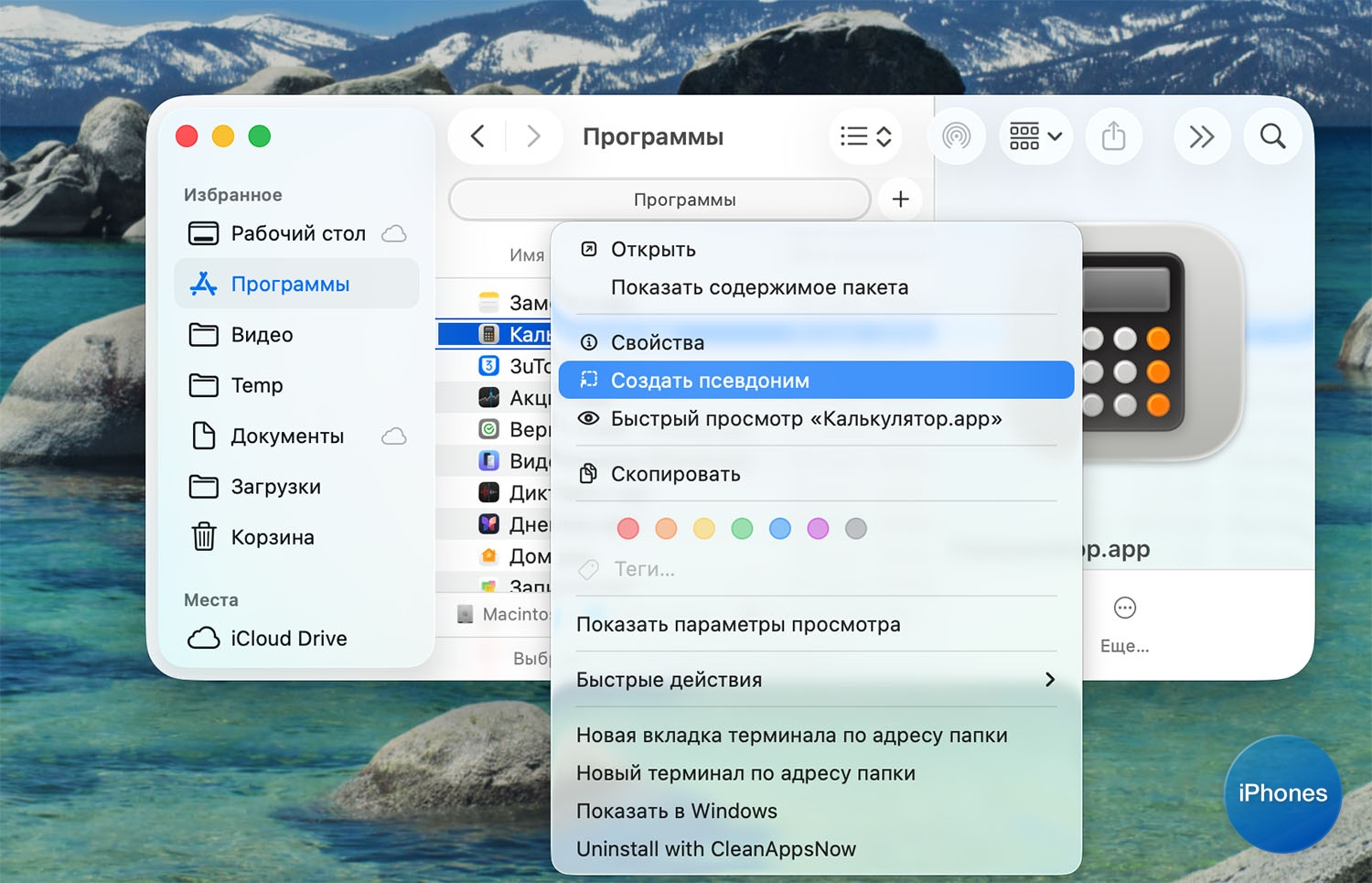Viewport: 1372px width, 883px height.
Task: Show hidden toolbar items double chevron
Action: click(x=1201, y=137)
